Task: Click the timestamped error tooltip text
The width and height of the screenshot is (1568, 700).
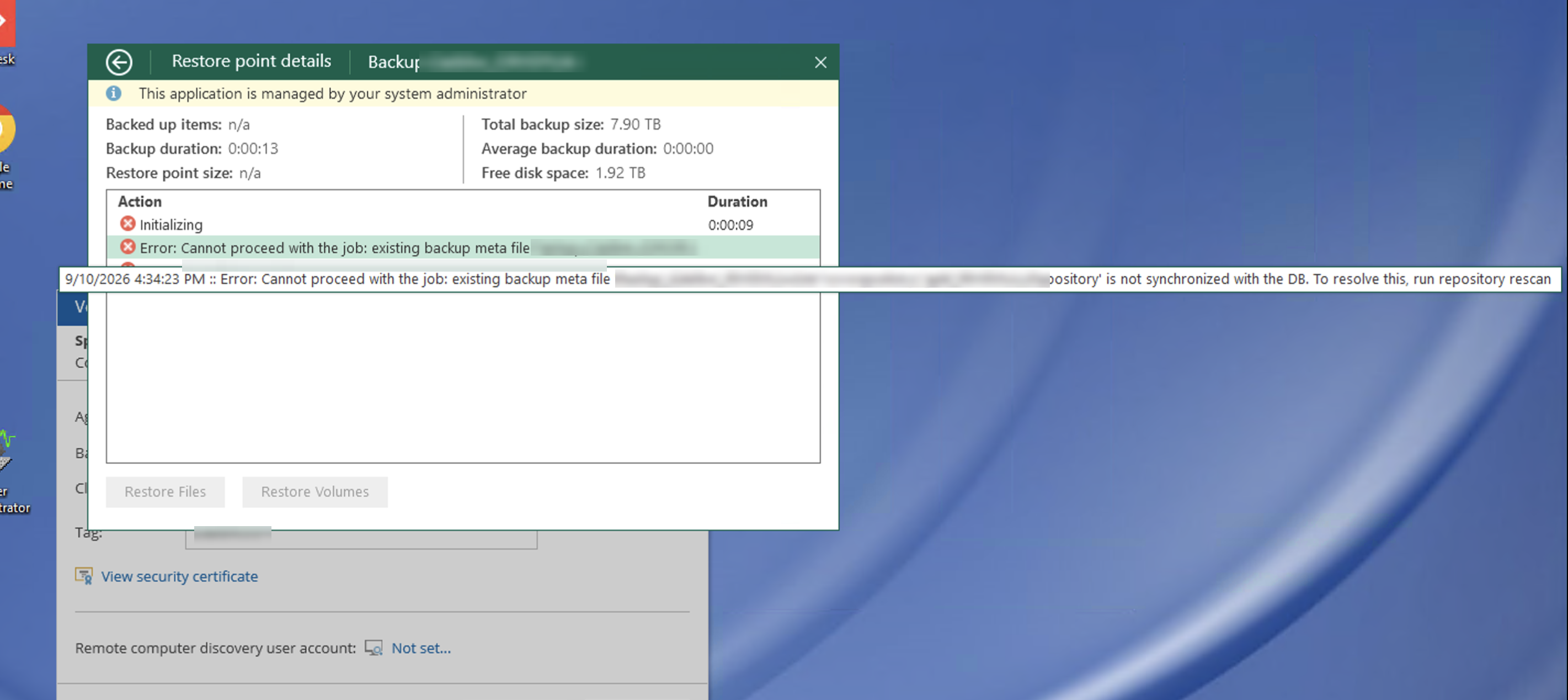Action: tap(809, 279)
